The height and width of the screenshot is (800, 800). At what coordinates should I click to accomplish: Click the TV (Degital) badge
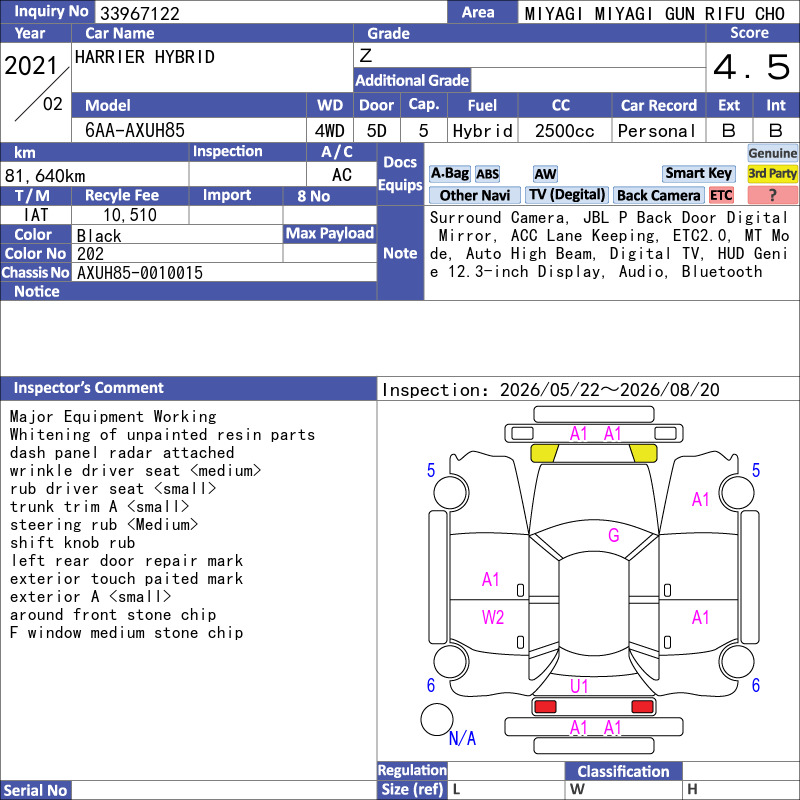pyautogui.click(x=566, y=195)
